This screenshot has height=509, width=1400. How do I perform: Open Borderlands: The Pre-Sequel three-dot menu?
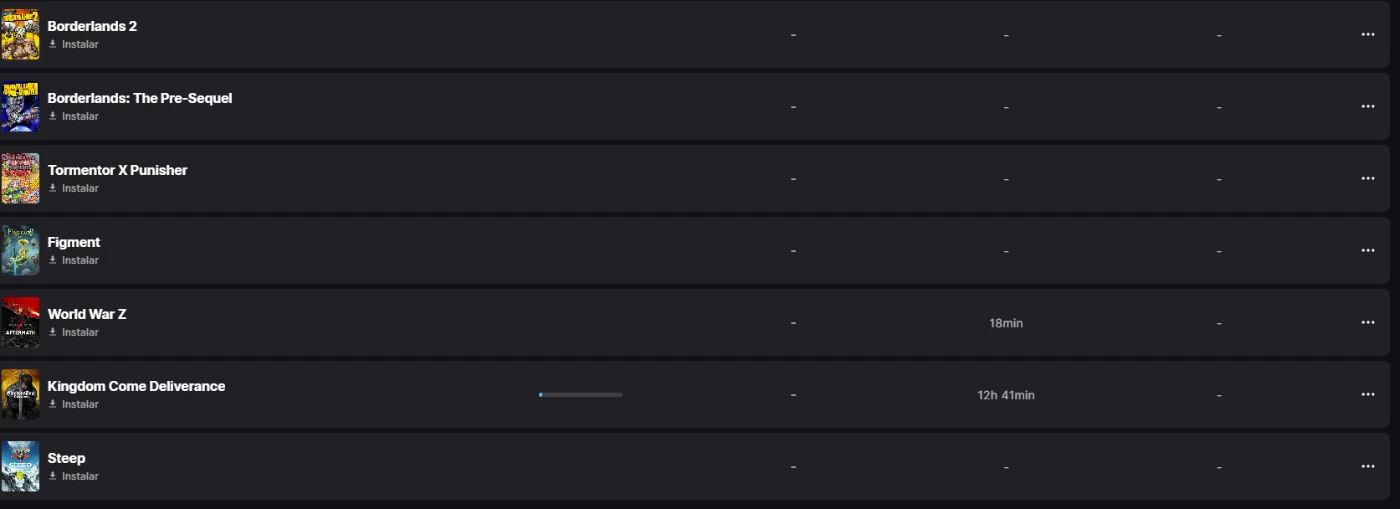[1367, 107]
